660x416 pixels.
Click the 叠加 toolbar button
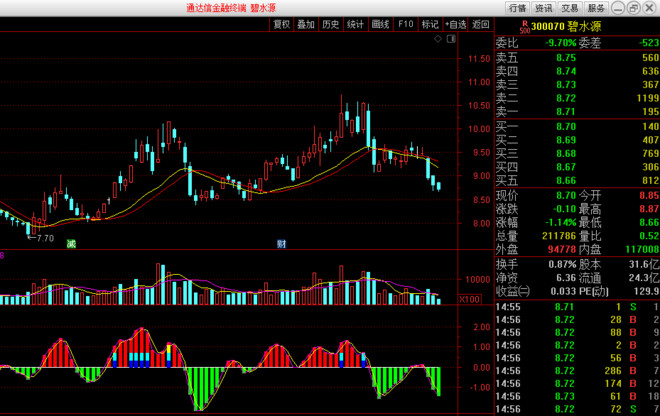point(306,24)
